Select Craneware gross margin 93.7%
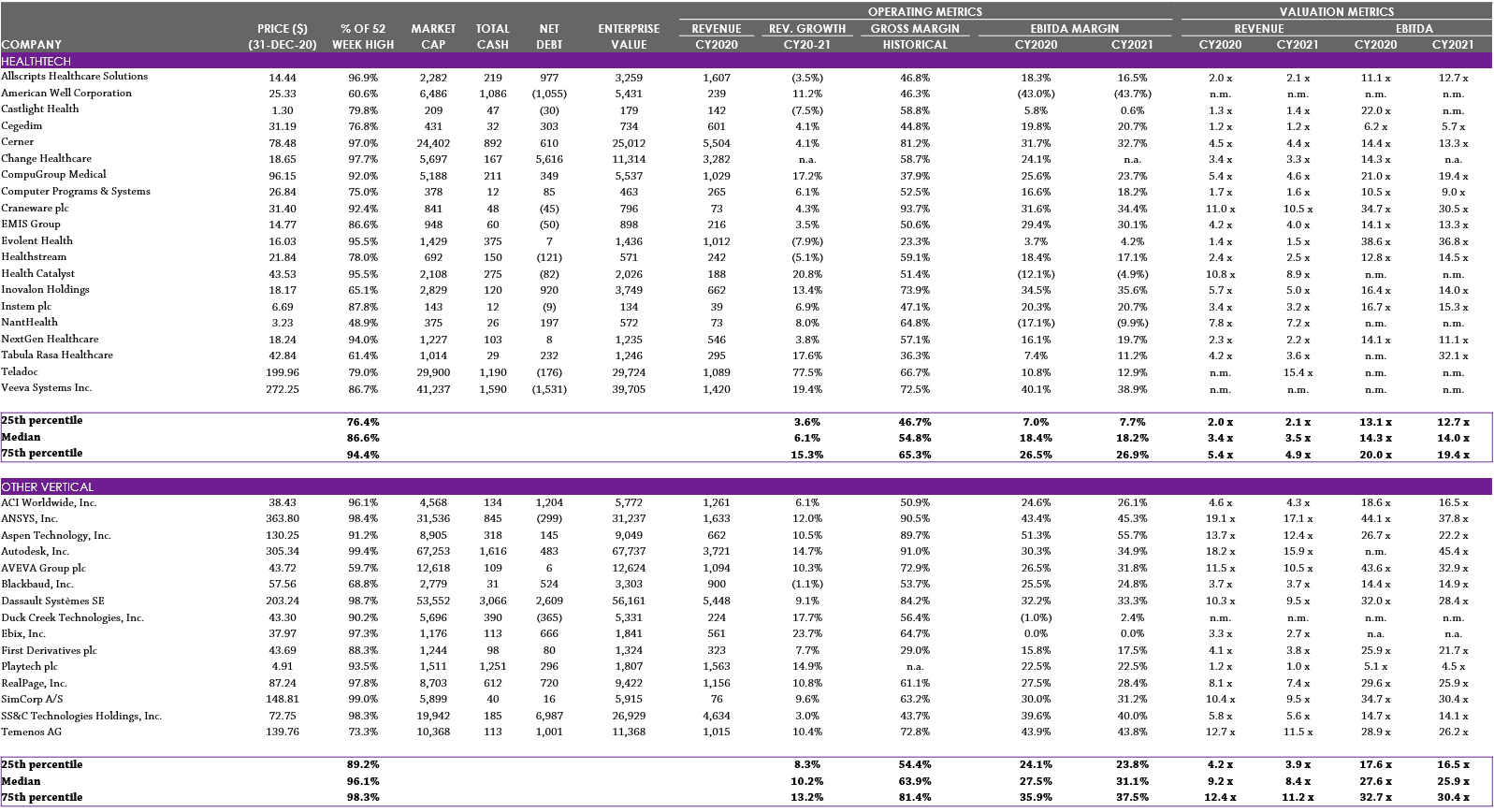The height and width of the screenshot is (812, 1494). point(915,209)
